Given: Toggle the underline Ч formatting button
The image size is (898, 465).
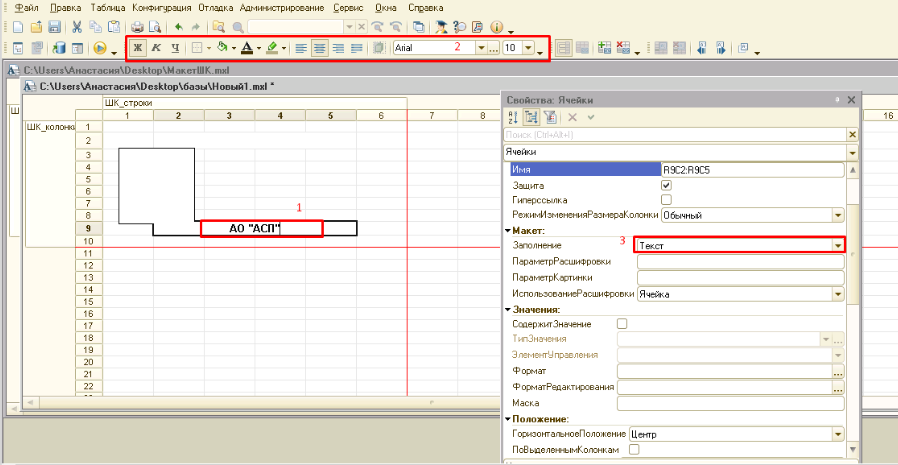Looking at the screenshot, I should point(175,49).
